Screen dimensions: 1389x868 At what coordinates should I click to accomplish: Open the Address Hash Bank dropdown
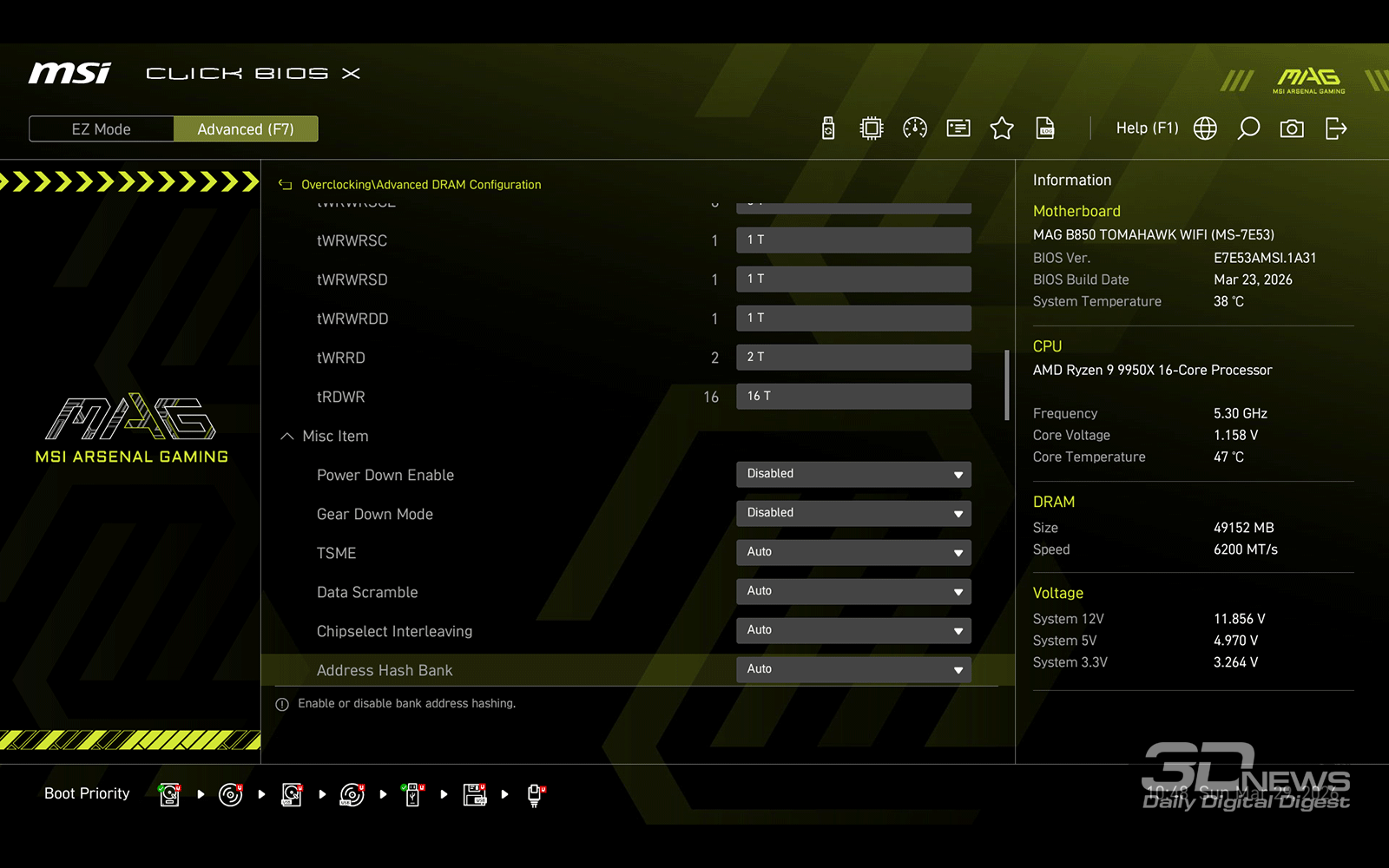(853, 669)
